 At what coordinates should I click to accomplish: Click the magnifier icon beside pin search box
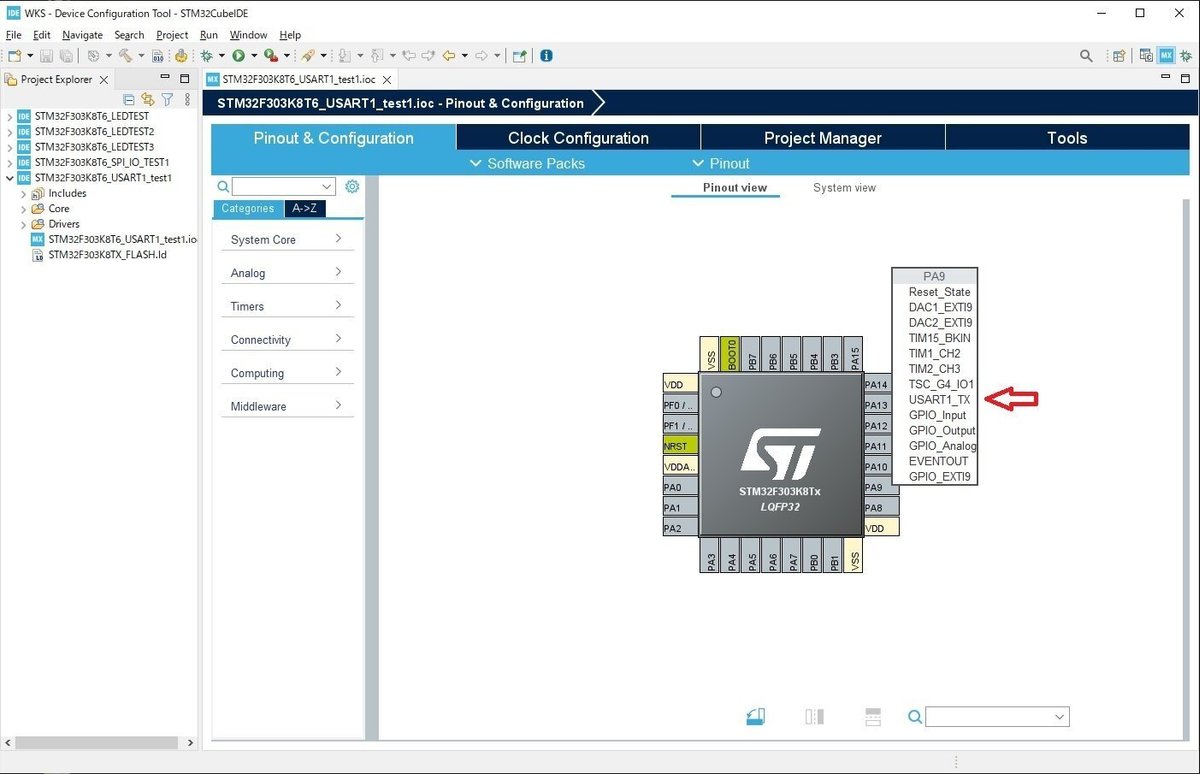point(915,716)
